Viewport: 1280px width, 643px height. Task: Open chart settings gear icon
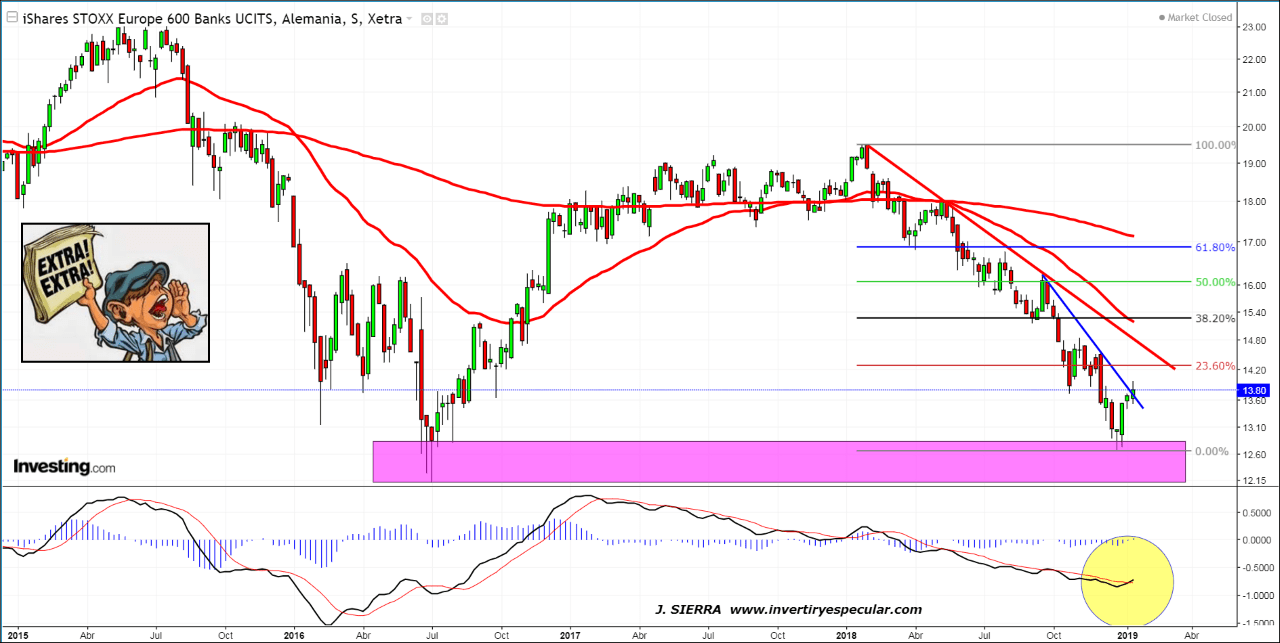442,19
